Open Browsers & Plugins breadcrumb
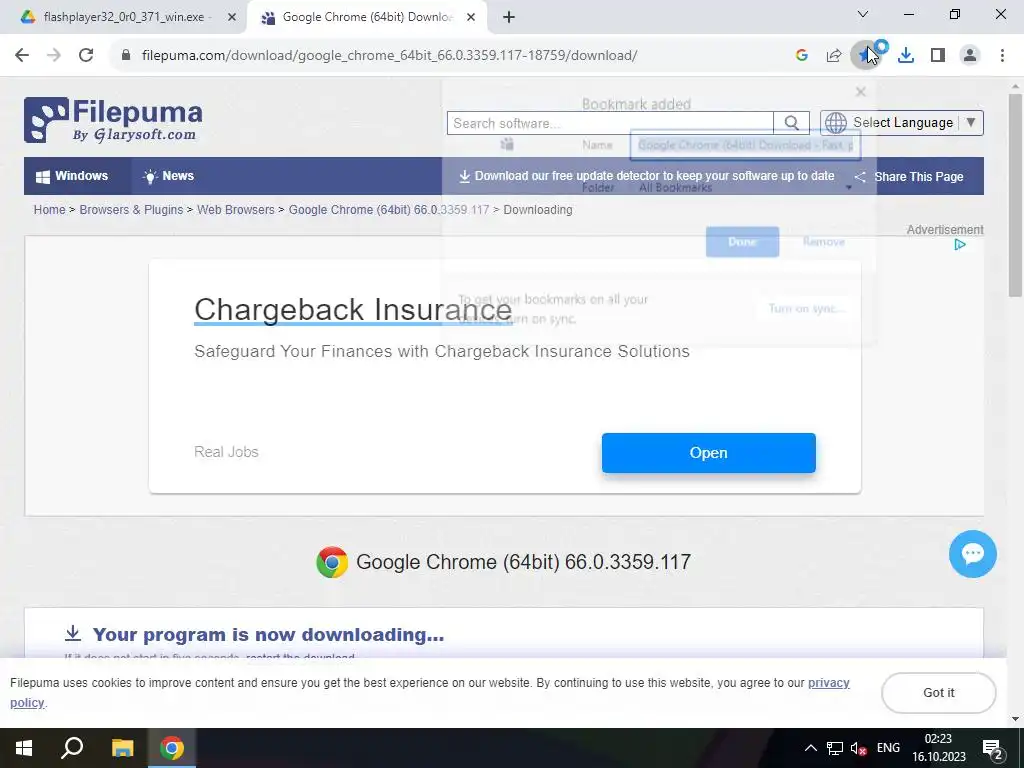Viewport: 1024px width, 768px height. [x=131, y=210]
